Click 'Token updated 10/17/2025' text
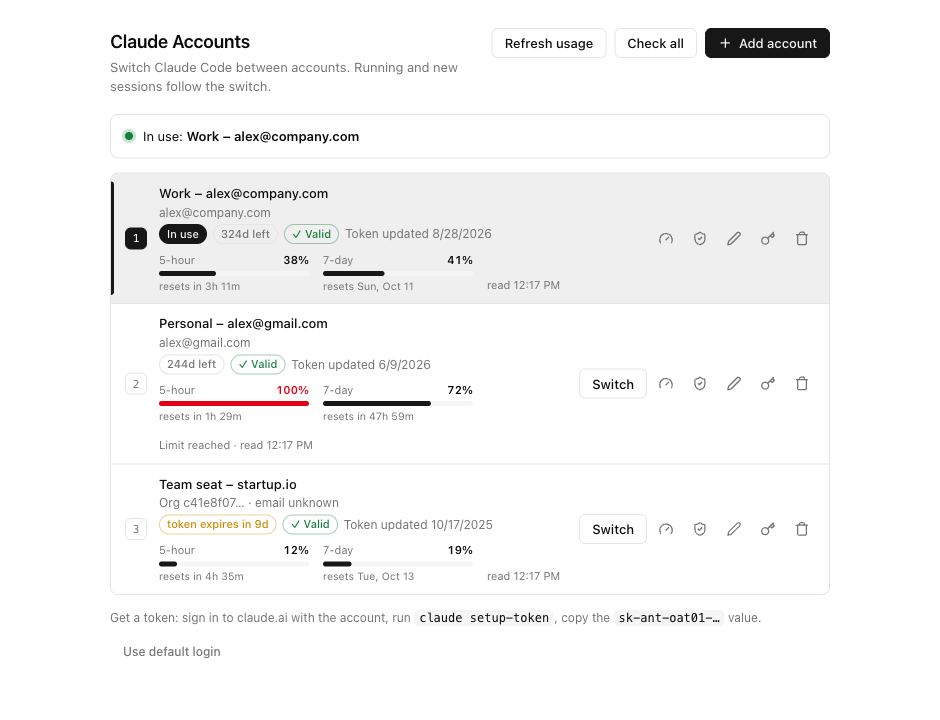Image resolution: width=940 pixels, height=720 pixels. (x=418, y=525)
